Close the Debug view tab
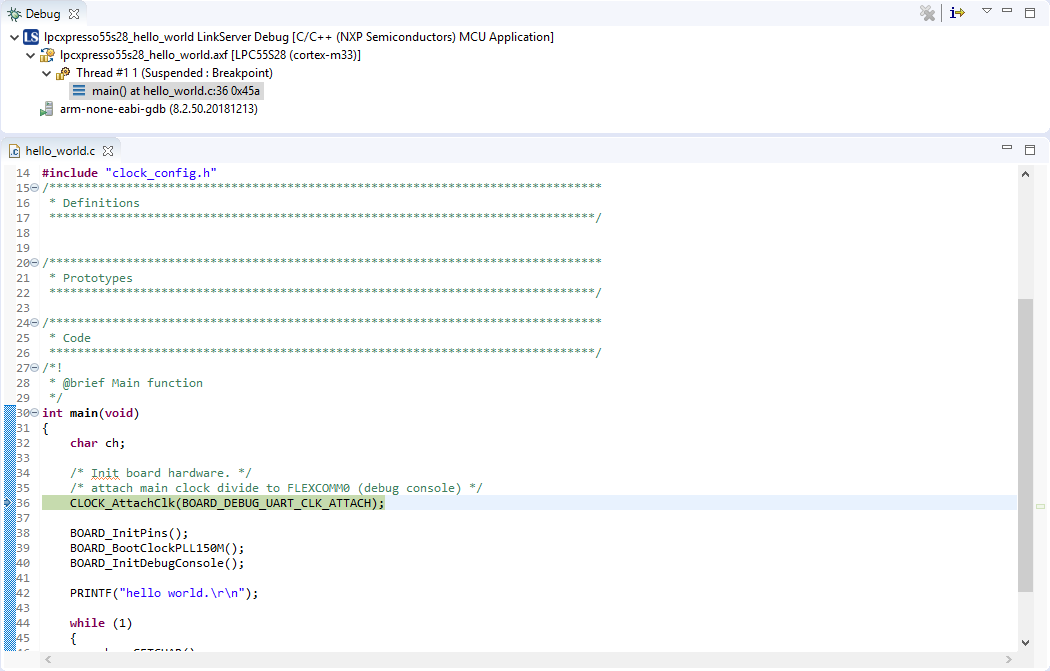Viewport: 1050px width, 671px height. pyautogui.click(x=74, y=14)
